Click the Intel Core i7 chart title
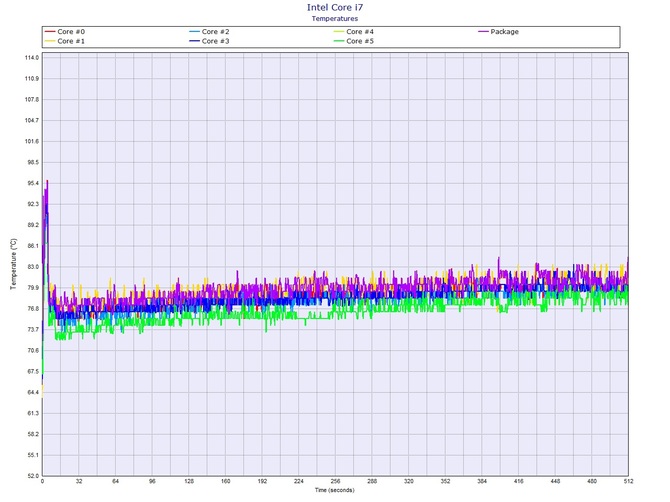670x502 pixels. coord(335,7)
